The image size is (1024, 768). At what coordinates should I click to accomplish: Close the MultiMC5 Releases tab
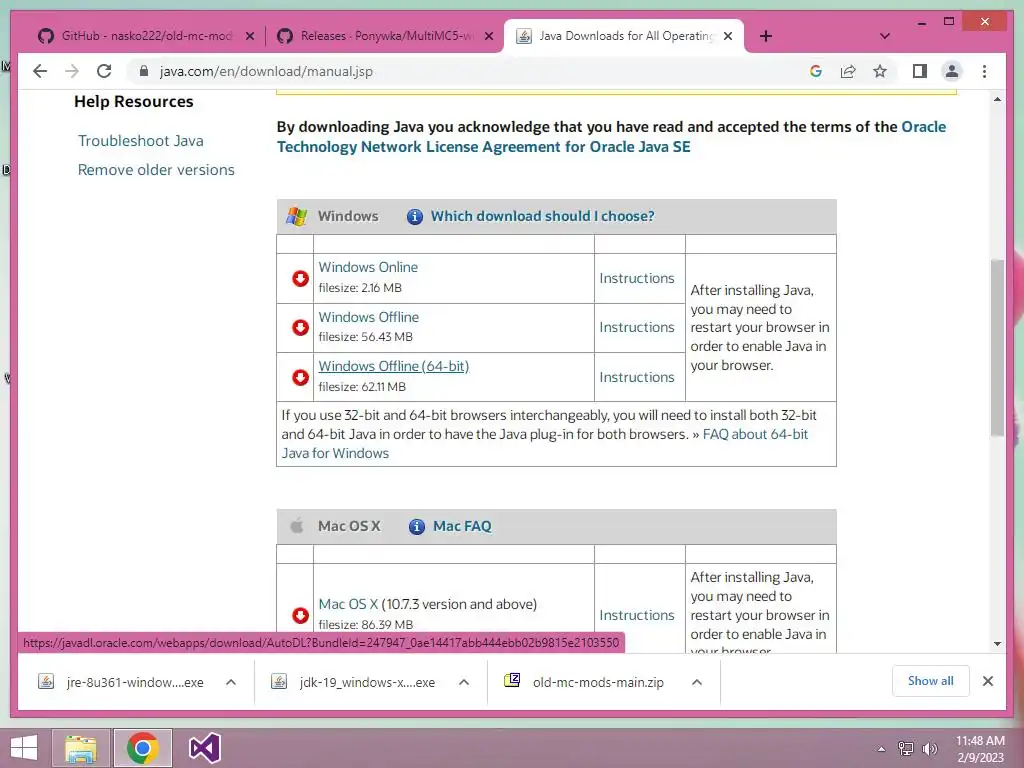(x=488, y=36)
